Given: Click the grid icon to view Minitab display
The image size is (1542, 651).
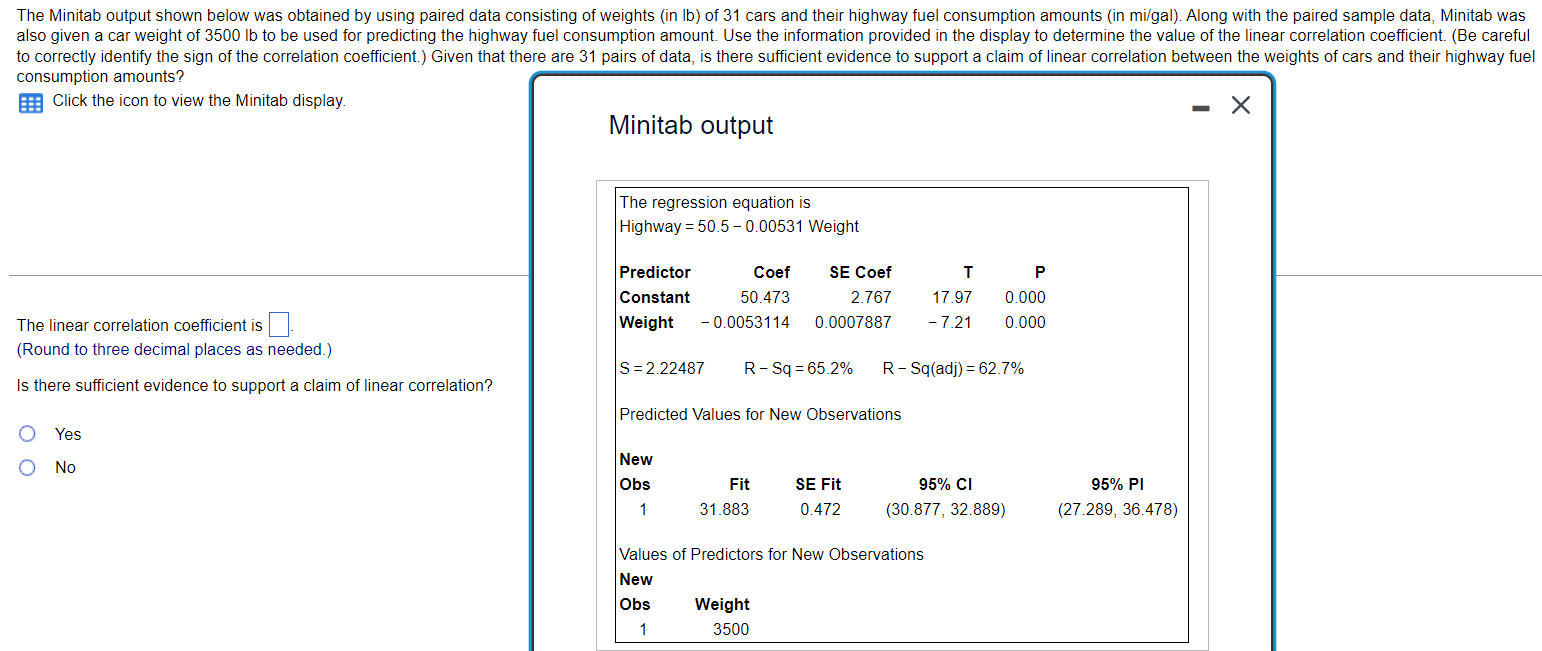Looking at the screenshot, I should [x=30, y=101].
